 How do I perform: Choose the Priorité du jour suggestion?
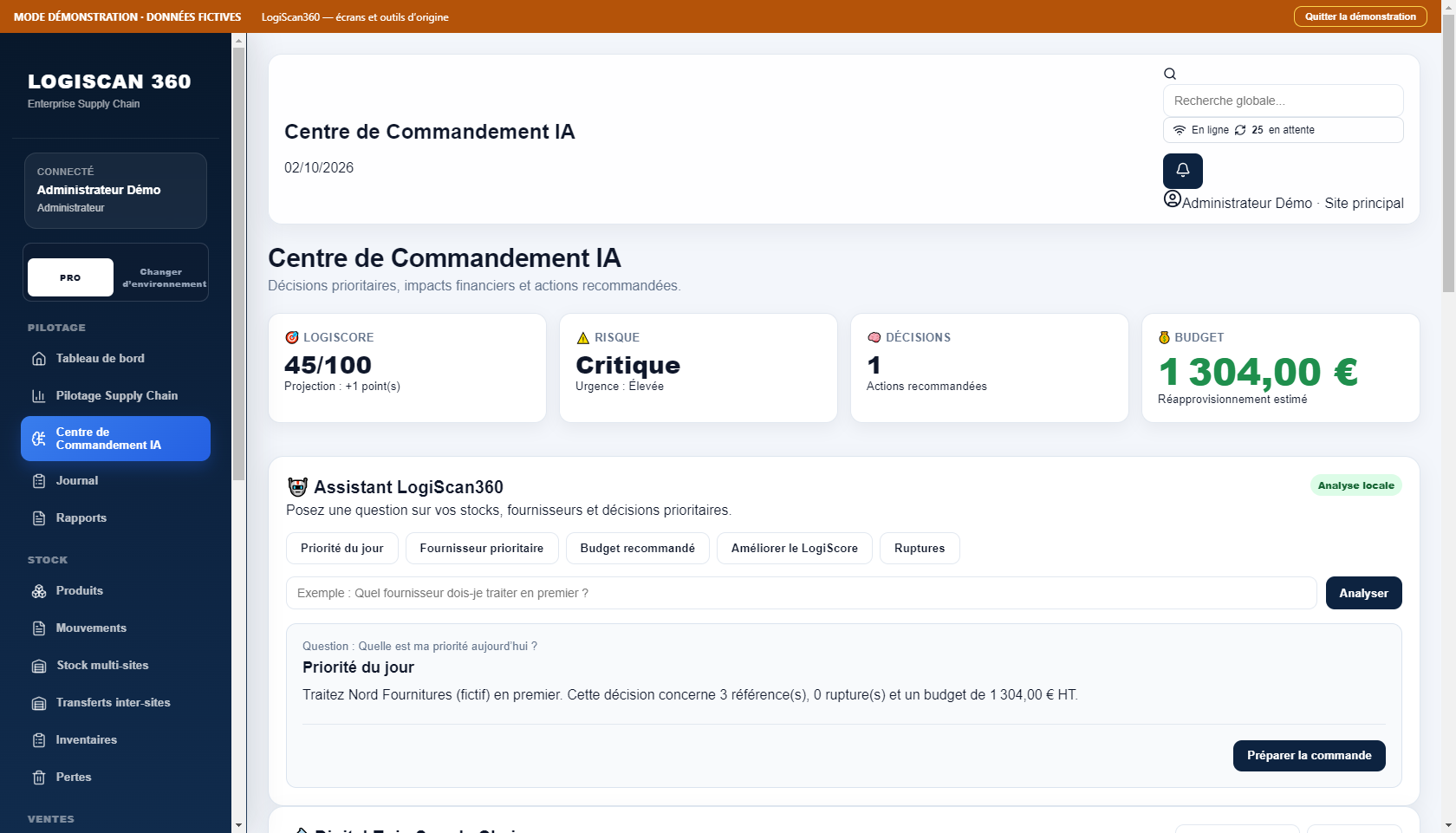pyautogui.click(x=342, y=549)
